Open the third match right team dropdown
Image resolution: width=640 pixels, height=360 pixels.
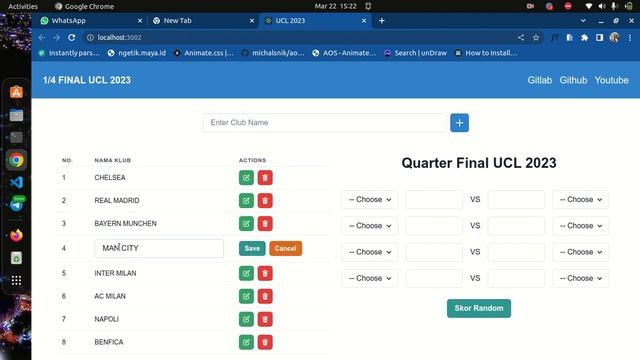[580, 252]
